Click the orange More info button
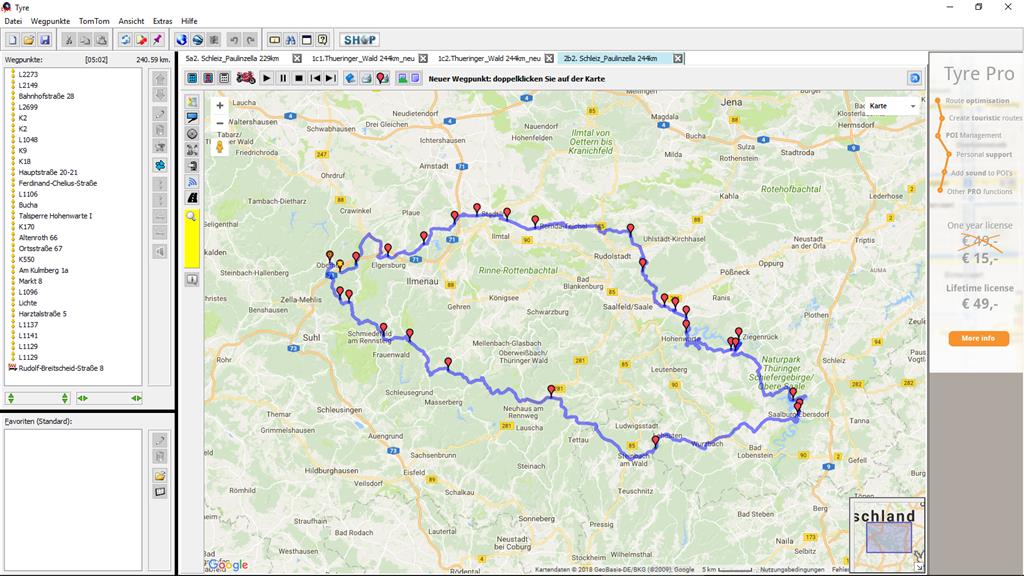Screen dimensions: 1024x576 coord(978,338)
